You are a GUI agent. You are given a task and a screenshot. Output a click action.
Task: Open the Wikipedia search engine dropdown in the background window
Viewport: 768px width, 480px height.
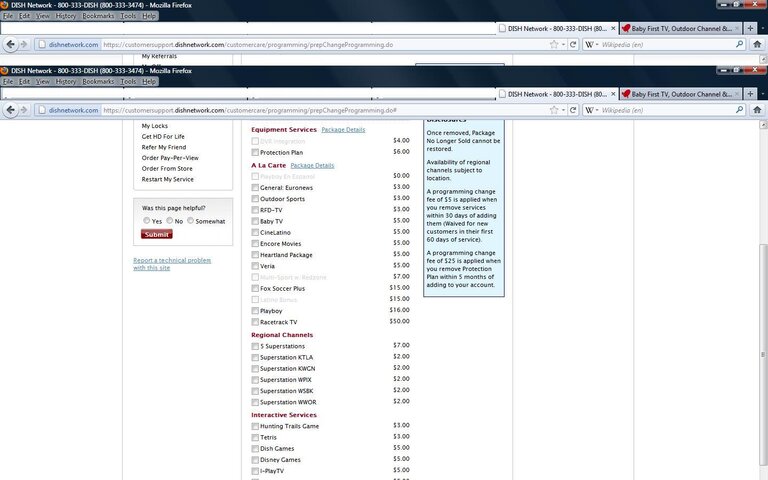(x=591, y=45)
